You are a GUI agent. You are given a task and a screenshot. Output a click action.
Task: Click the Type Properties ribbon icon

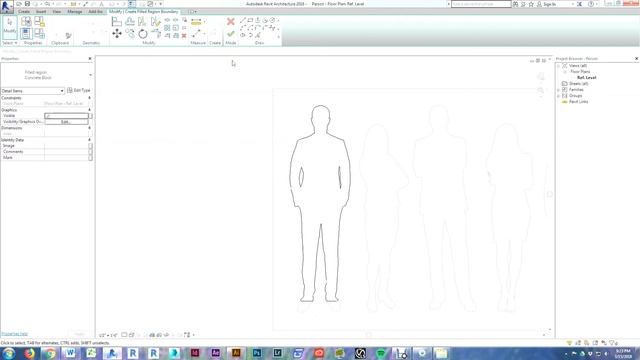(26, 21)
